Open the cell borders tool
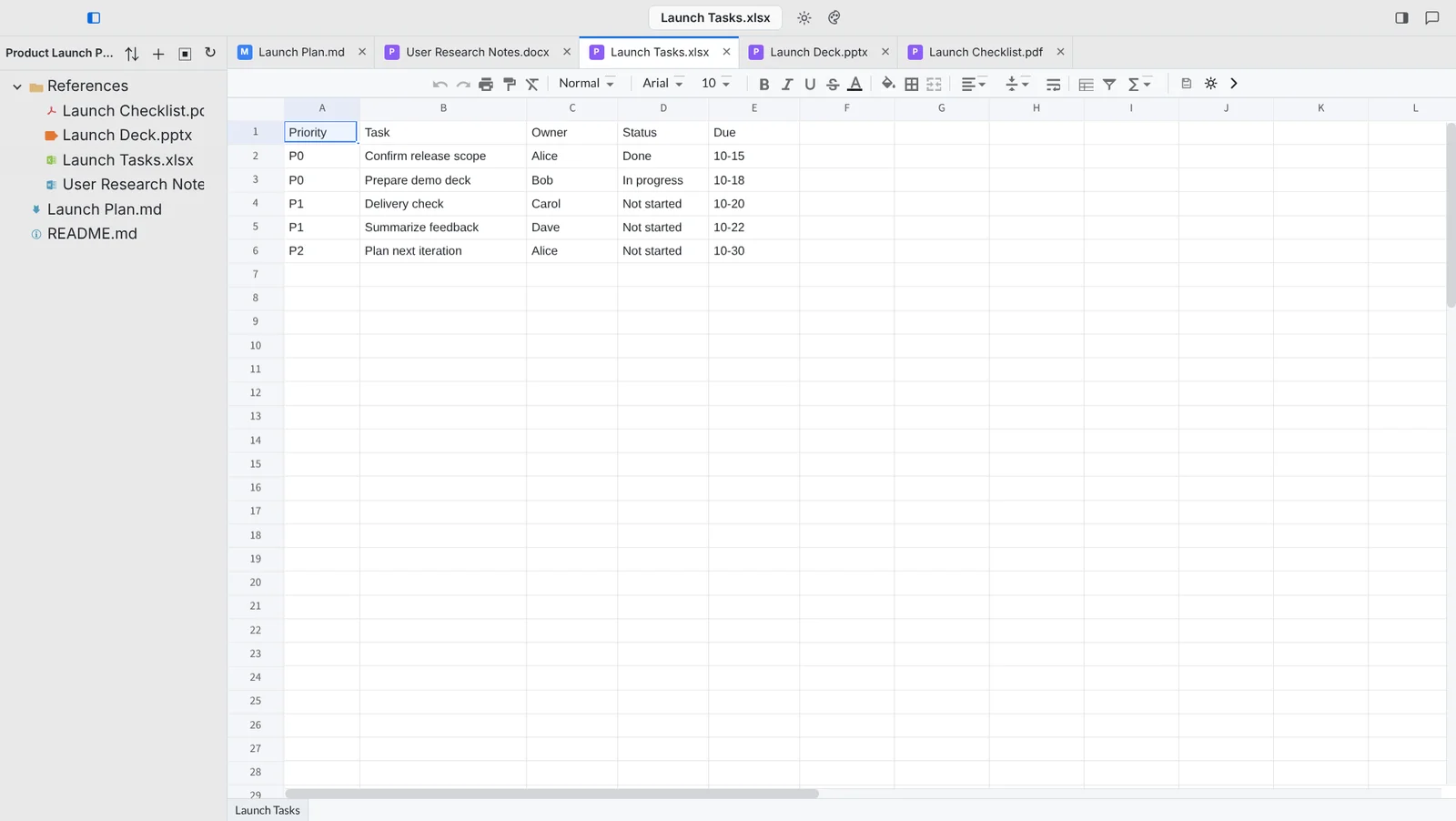Screen dimensions: 1456x821 (x=911, y=84)
